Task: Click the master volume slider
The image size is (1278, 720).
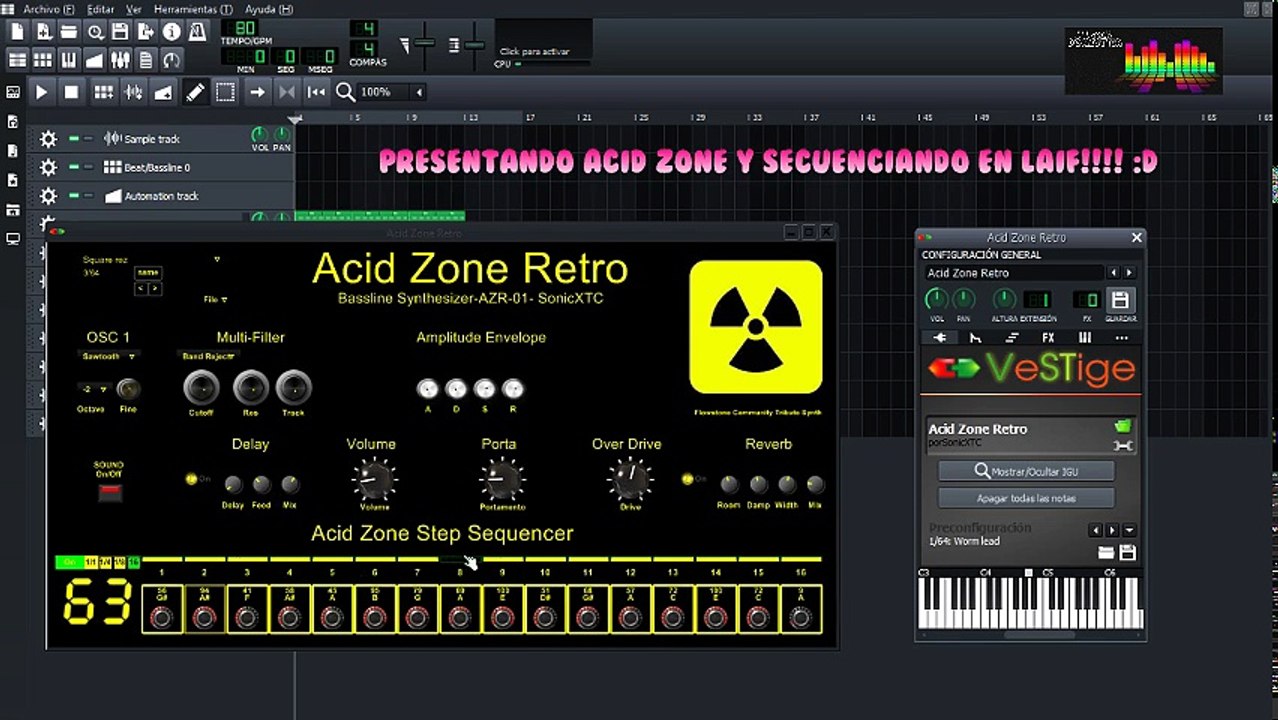Action: click(x=425, y=45)
